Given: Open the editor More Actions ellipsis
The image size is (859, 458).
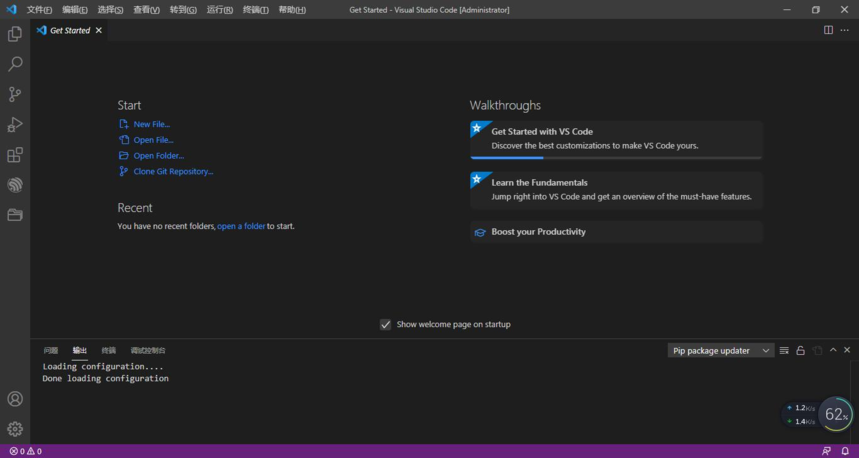Looking at the screenshot, I should 845,30.
